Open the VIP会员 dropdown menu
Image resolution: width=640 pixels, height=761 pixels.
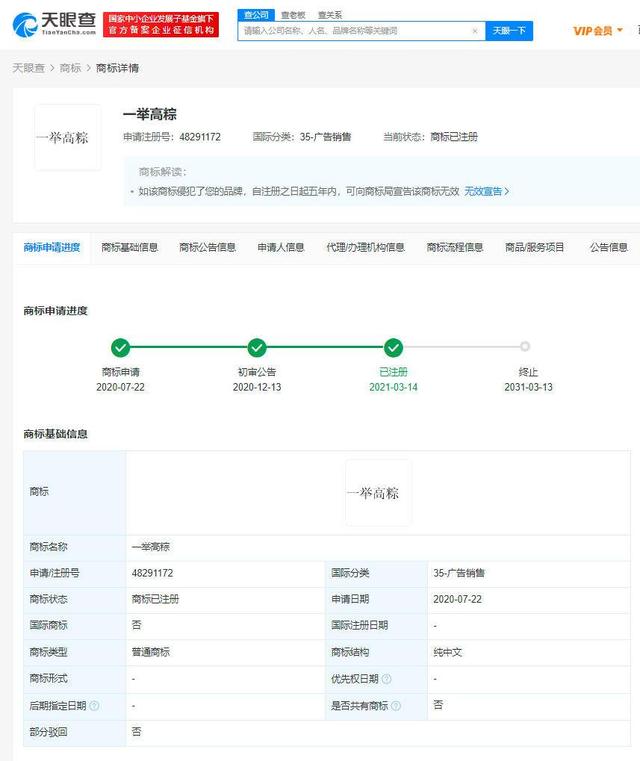coord(597,31)
